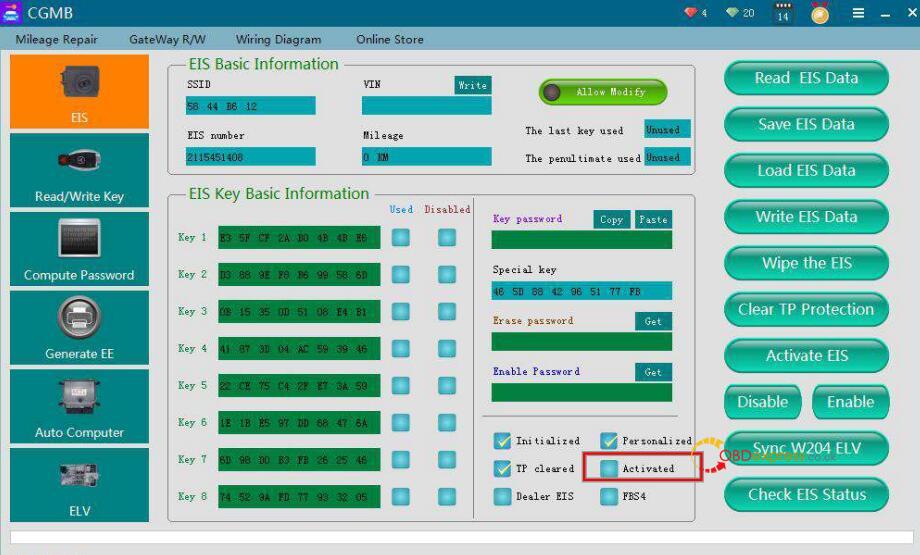This screenshot has height=555, width=920.
Task: Click the Save EIS Data button
Action: pyautogui.click(x=806, y=124)
